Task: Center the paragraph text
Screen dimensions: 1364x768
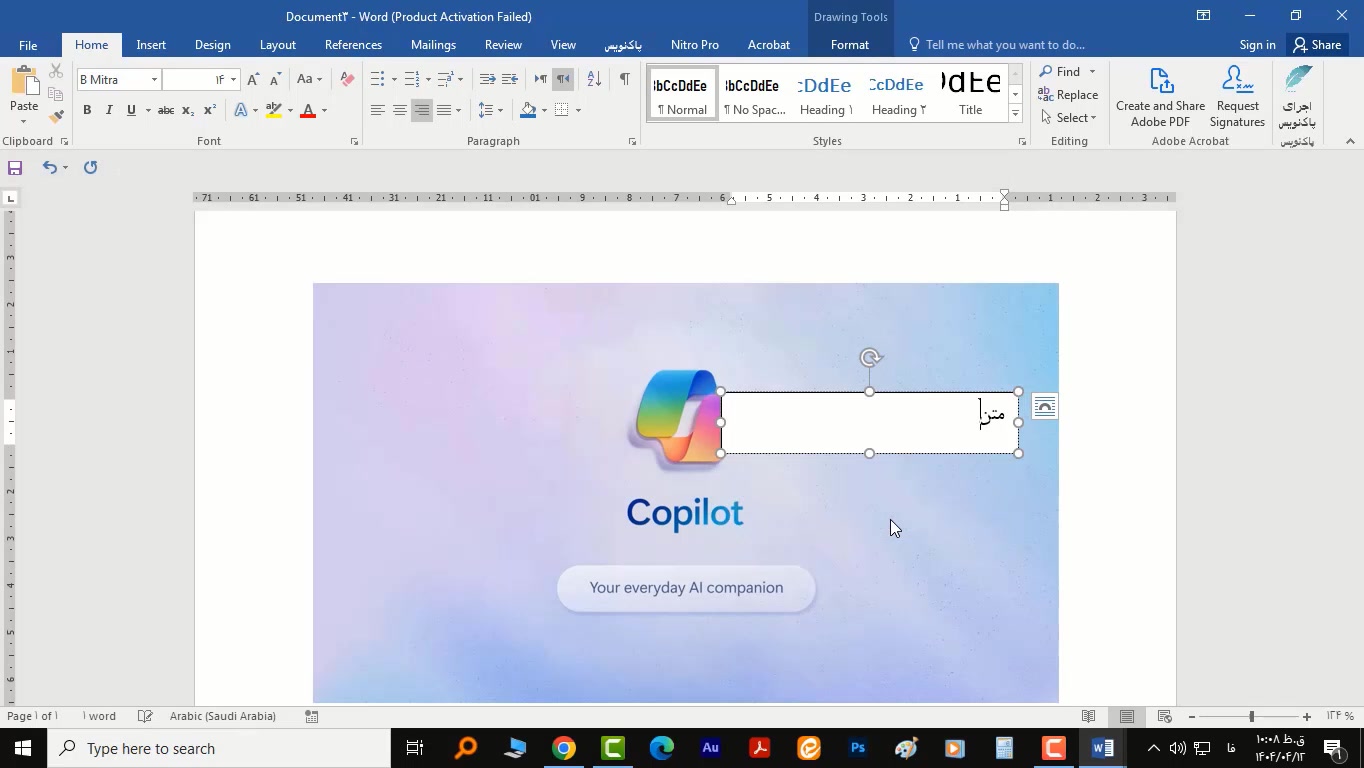Action: (399, 110)
